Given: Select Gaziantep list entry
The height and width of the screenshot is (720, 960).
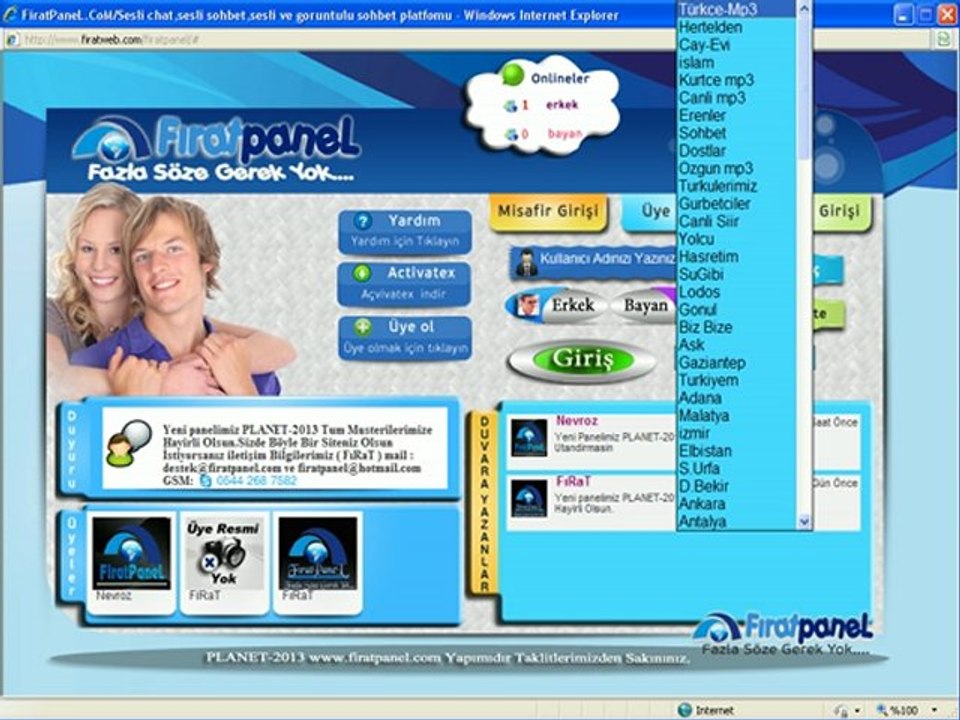Looking at the screenshot, I should click(736, 363).
